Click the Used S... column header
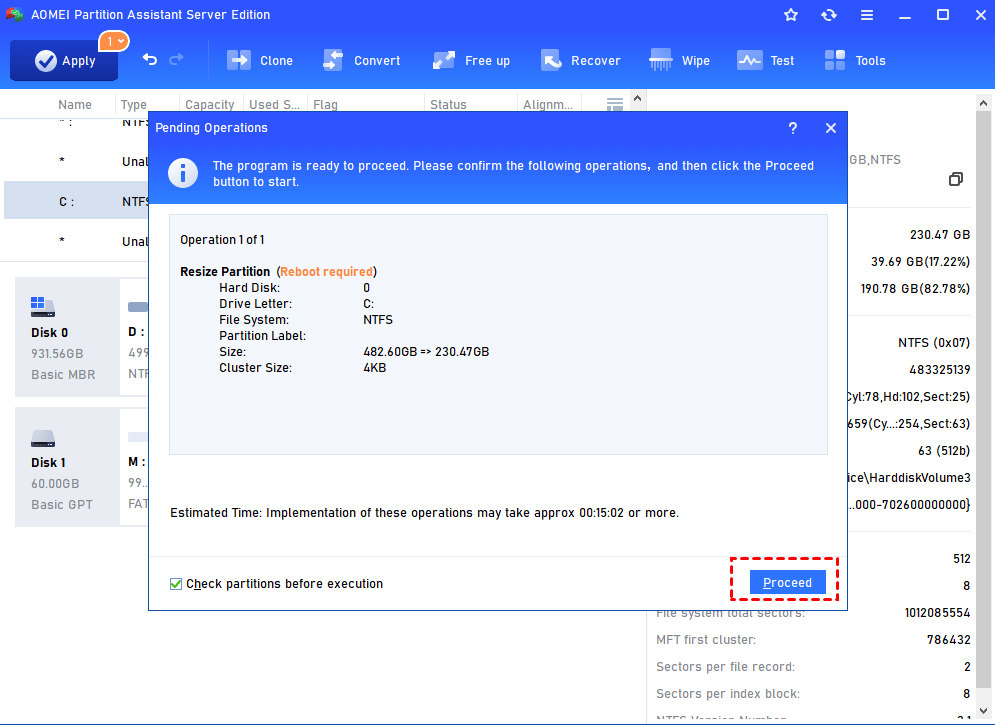 [274, 105]
